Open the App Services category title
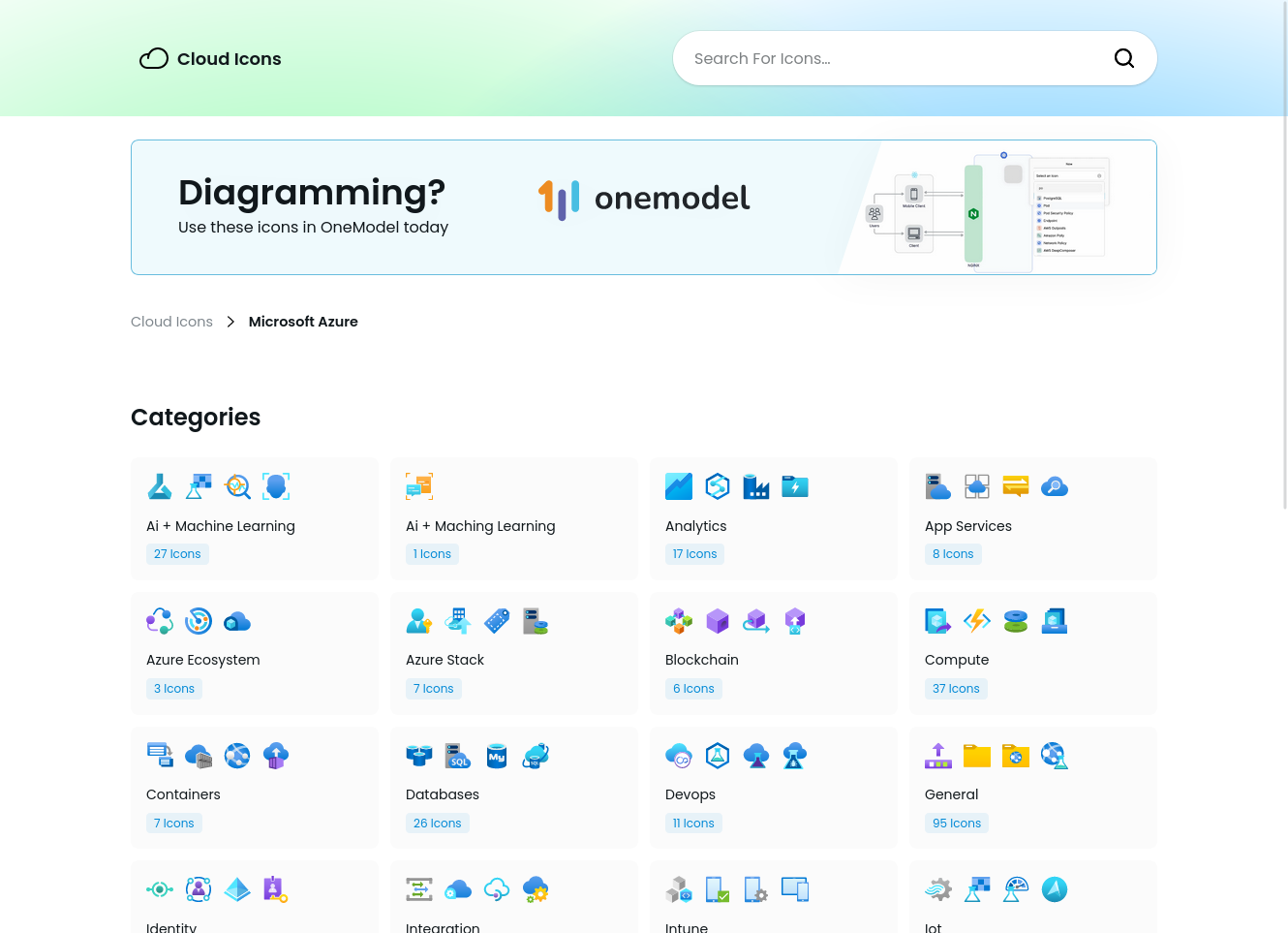The image size is (1288, 933). [x=968, y=526]
